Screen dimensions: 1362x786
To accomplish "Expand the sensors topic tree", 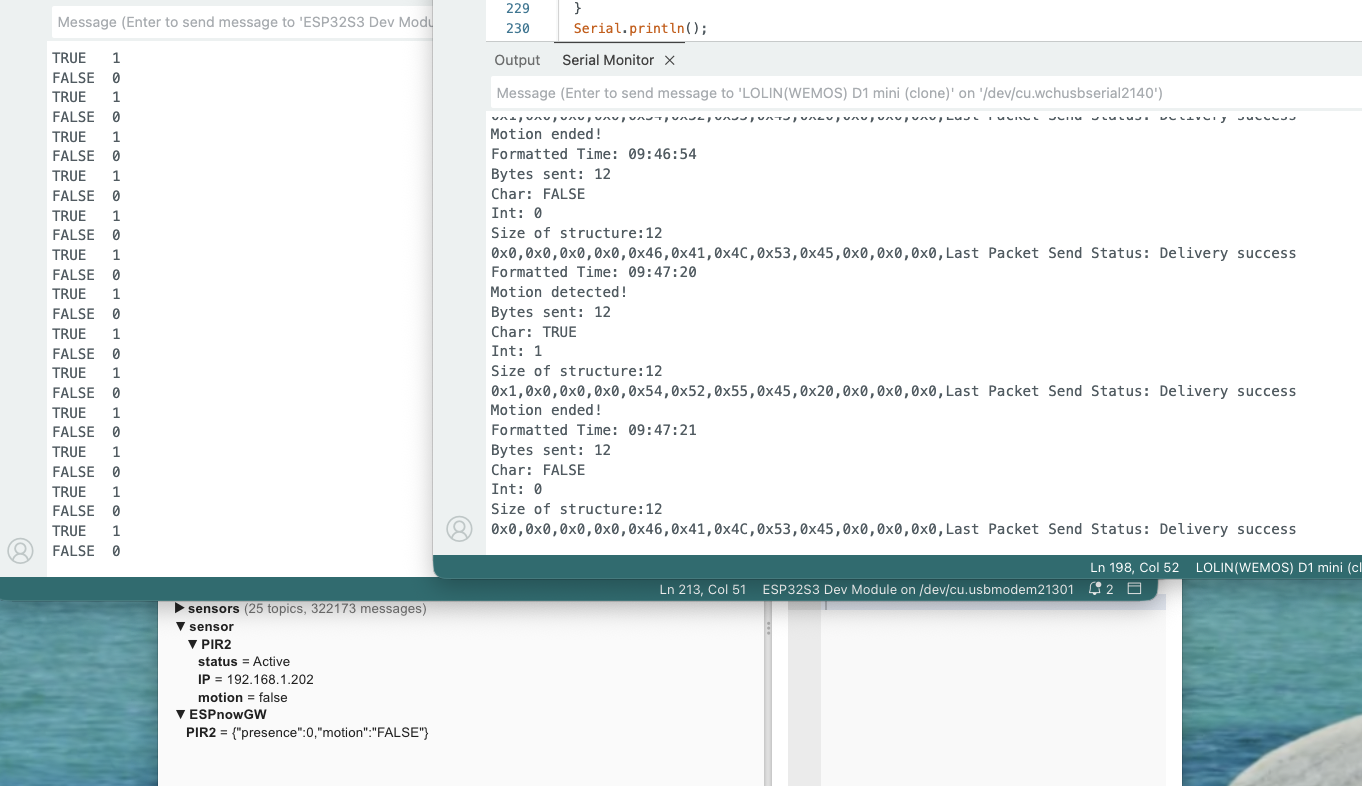I will (180, 608).
